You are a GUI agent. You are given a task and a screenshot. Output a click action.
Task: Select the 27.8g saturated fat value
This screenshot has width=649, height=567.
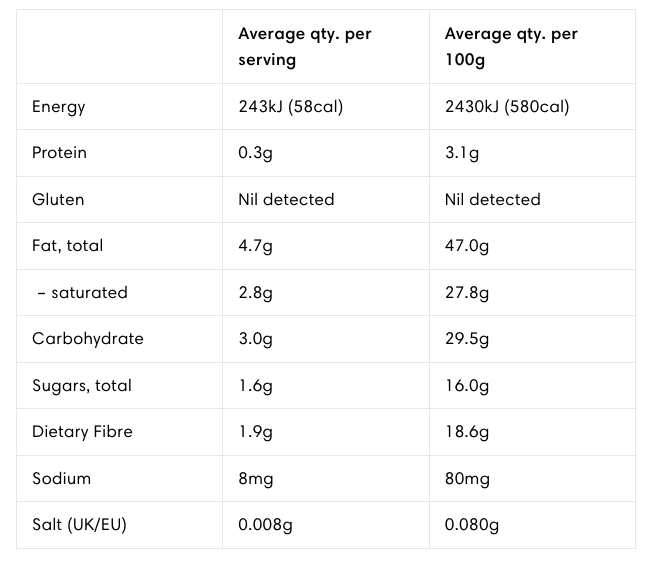(x=467, y=292)
